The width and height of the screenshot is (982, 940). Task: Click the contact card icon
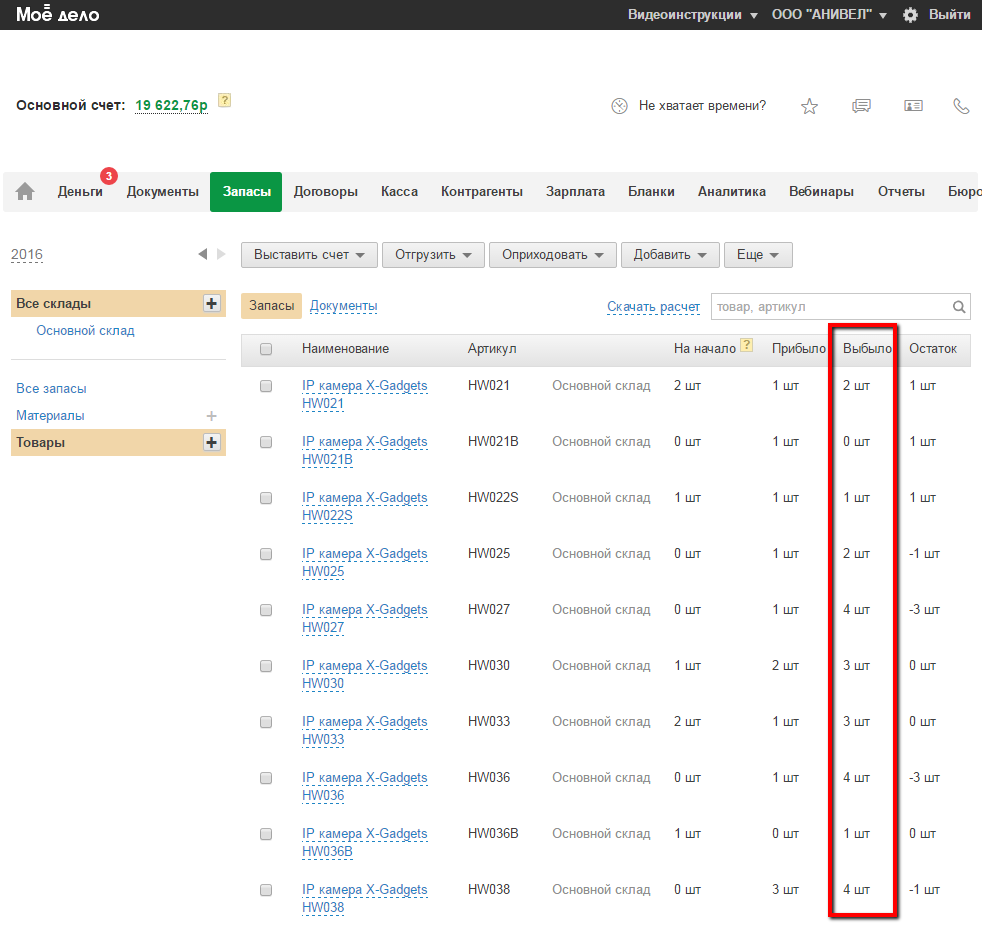[x=913, y=106]
